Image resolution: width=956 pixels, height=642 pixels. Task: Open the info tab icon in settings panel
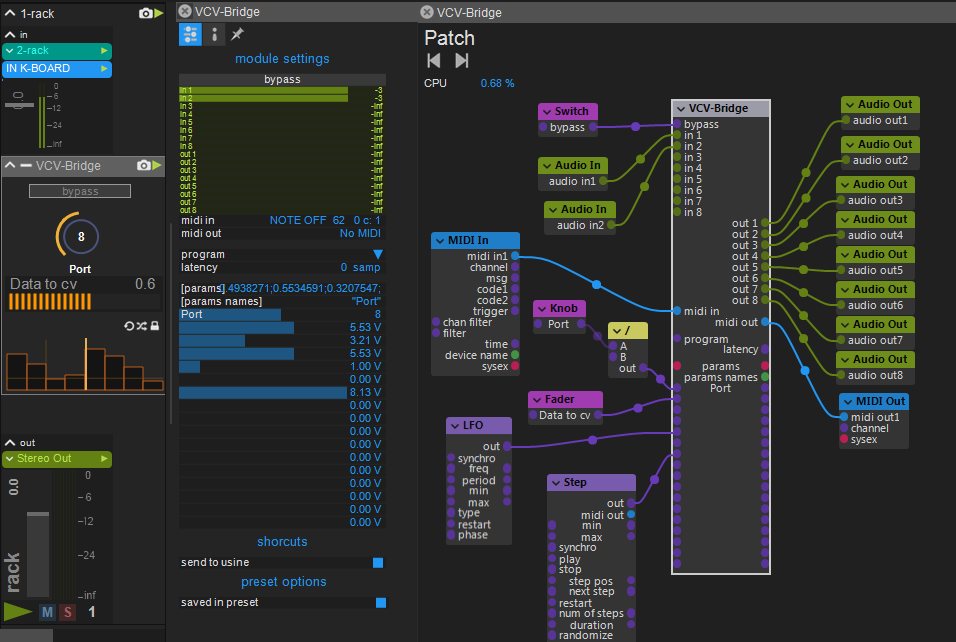(214, 35)
